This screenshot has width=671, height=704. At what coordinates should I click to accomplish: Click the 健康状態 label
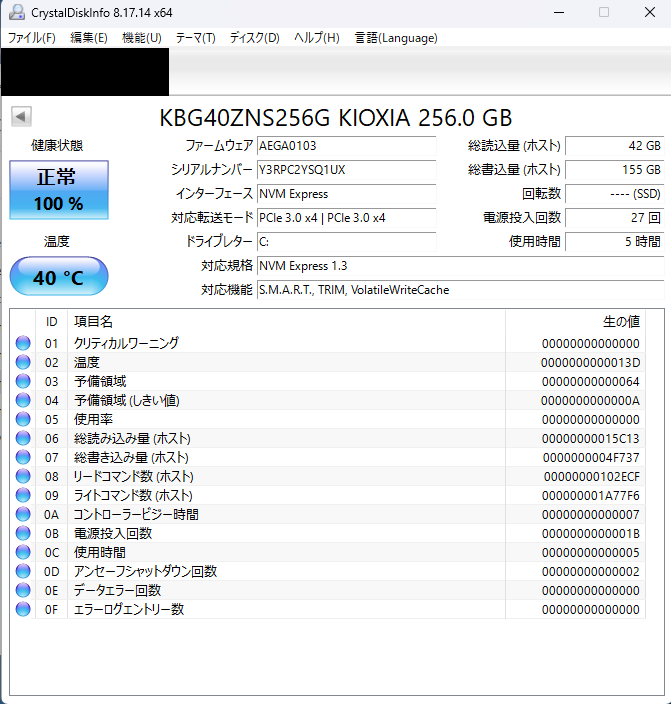[x=57, y=145]
